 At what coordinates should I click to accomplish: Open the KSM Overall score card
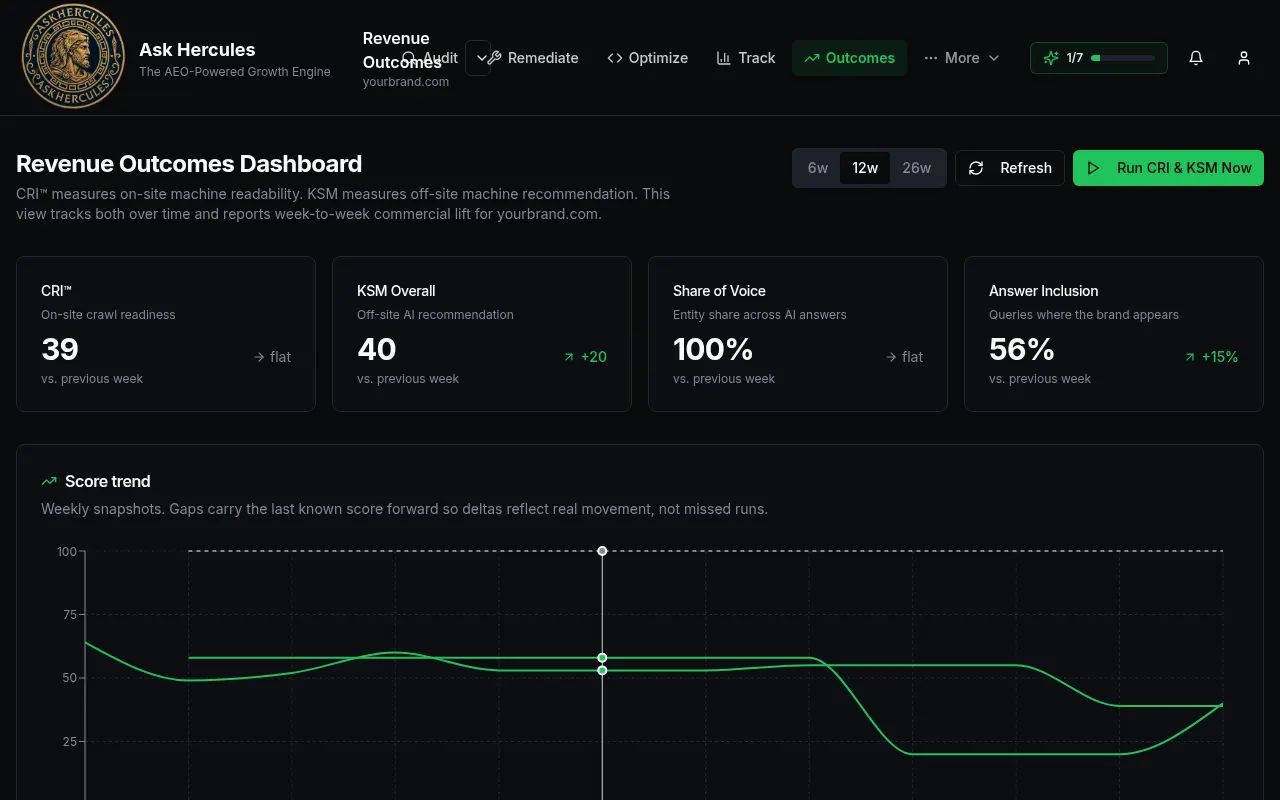(x=482, y=334)
